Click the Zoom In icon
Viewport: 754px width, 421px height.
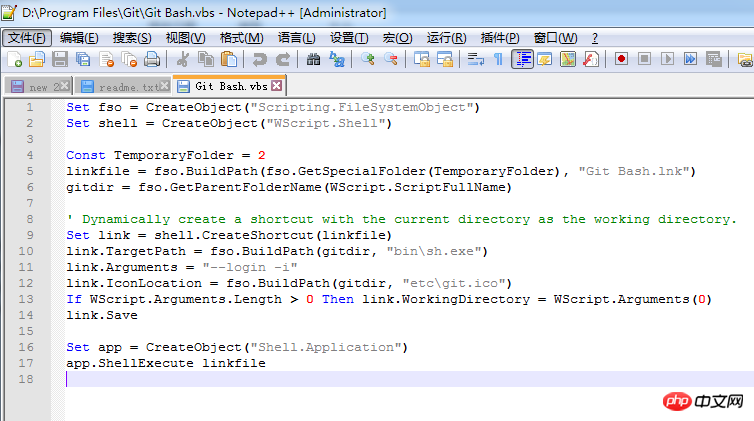tap(368, 60)
